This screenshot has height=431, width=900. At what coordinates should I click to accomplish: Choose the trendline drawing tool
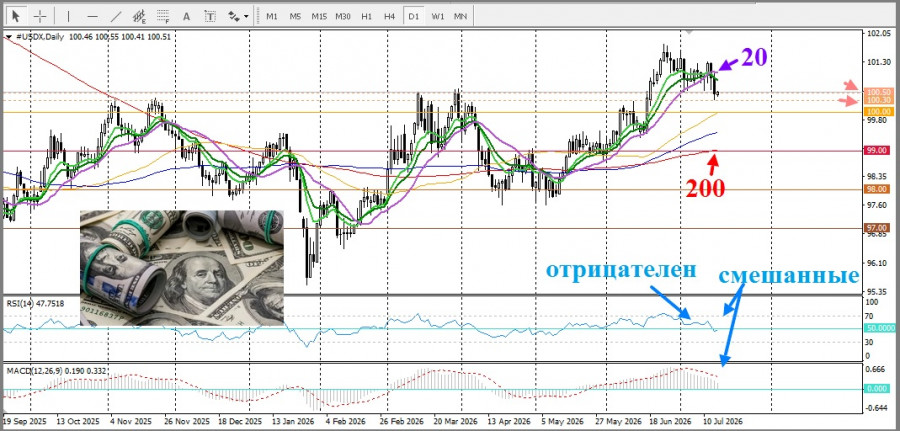point(116,16)
